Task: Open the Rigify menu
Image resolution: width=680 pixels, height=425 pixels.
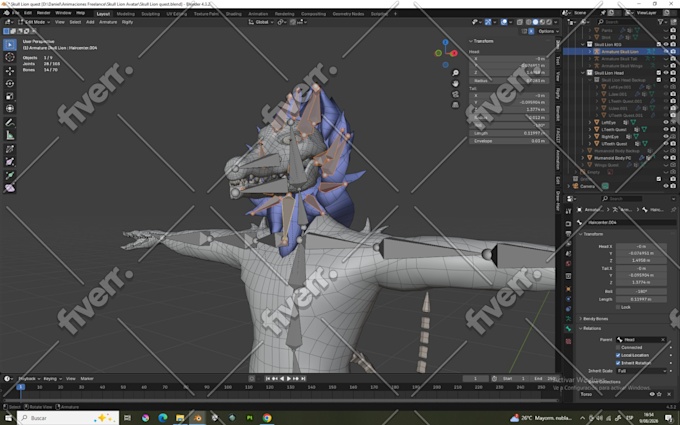Action: 127,22
